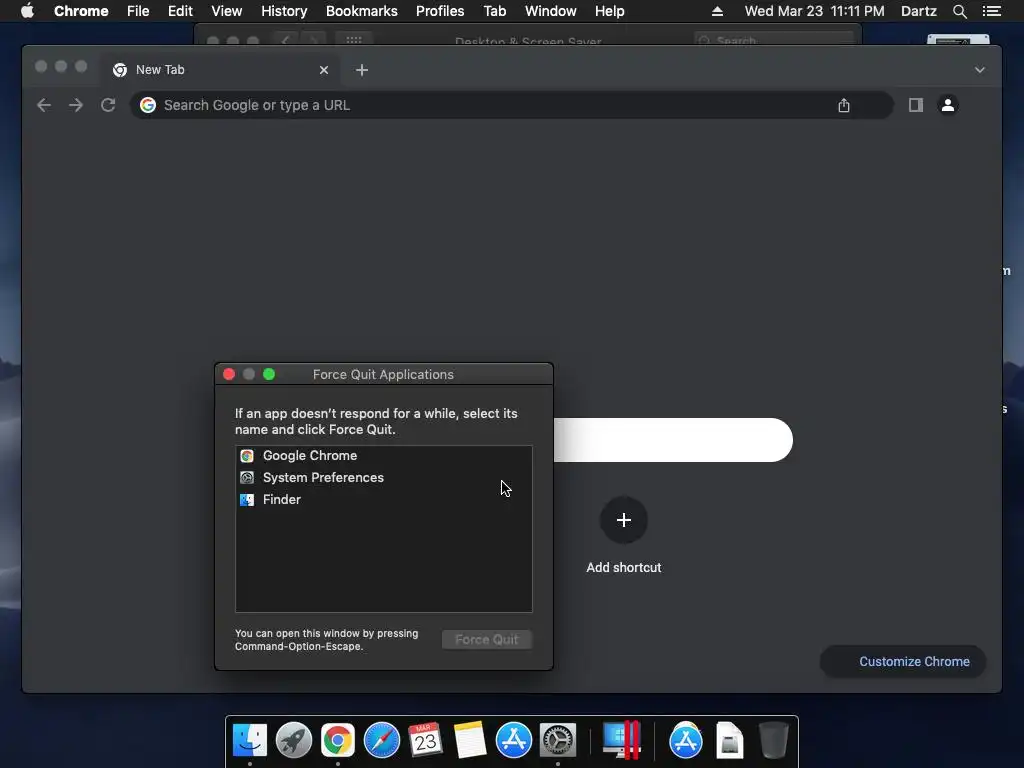Open the Chrome application menu

tap(81, 11)
